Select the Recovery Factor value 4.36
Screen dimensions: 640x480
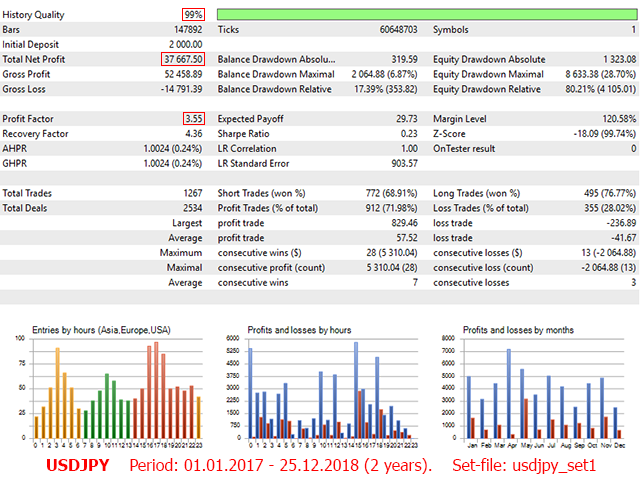193,134
